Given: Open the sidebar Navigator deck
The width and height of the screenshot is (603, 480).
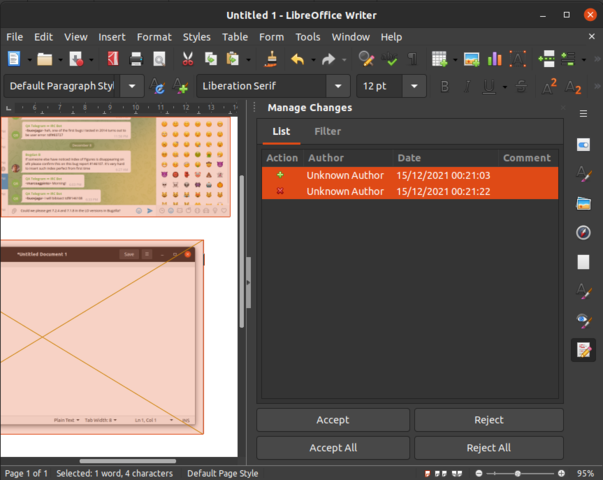Looking at the screenshot, I should [583, 233].
